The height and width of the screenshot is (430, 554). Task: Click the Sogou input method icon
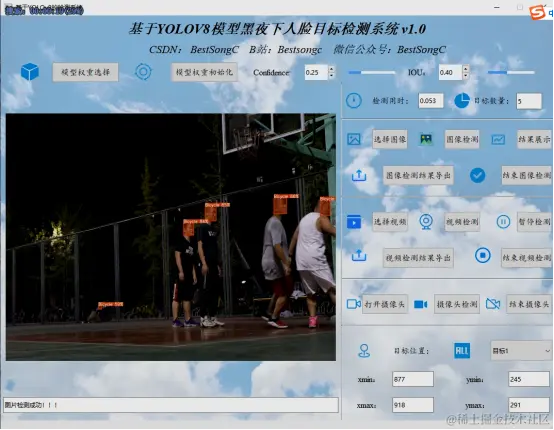click(537, 13)
